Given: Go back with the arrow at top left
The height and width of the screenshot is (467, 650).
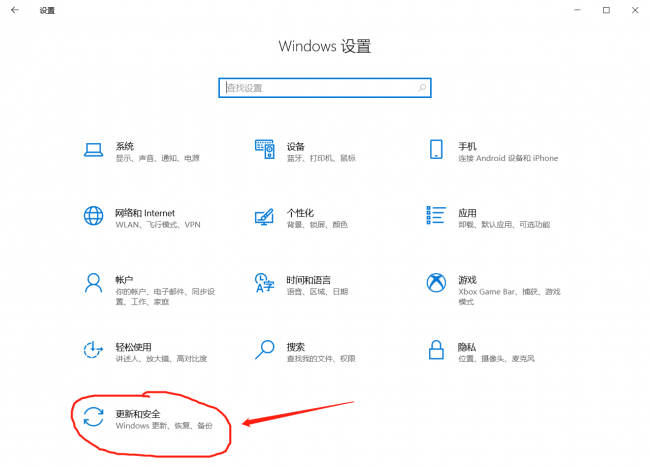Looking at the screenshot, I should tap(15, 10).
